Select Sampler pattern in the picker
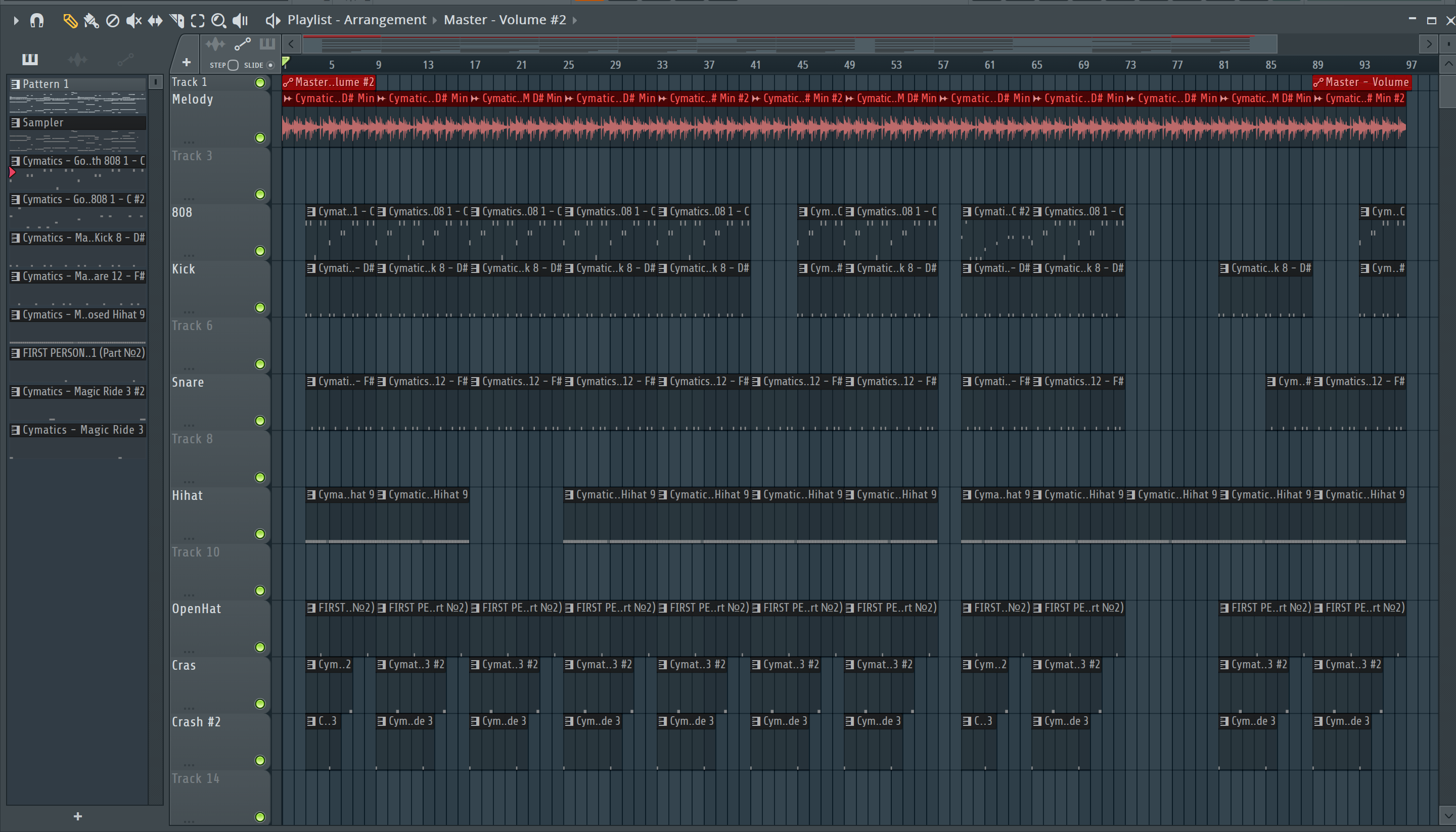The width and height of the screenshot is (1456, 832). [43, 123]
